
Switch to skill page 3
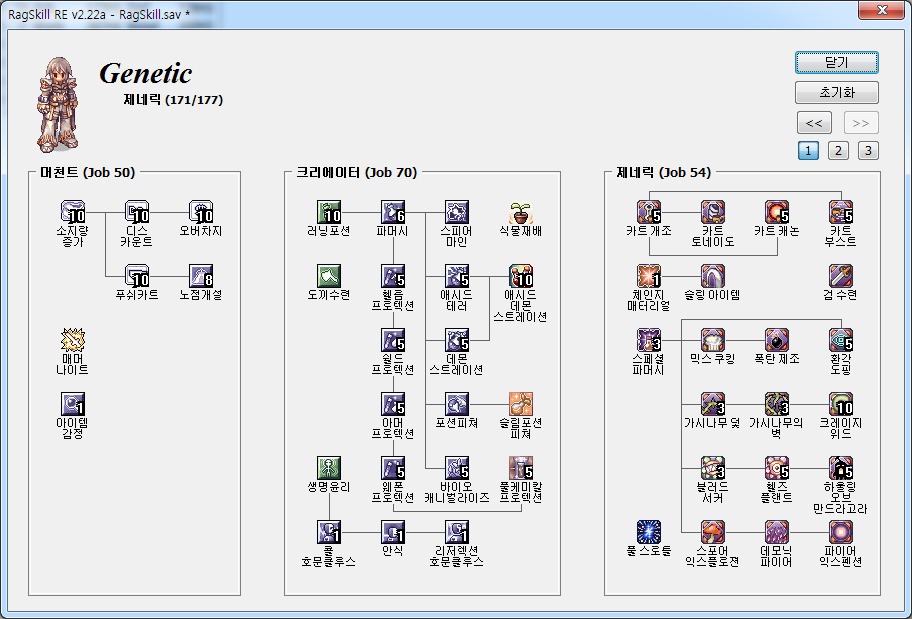tap(868, 151)
